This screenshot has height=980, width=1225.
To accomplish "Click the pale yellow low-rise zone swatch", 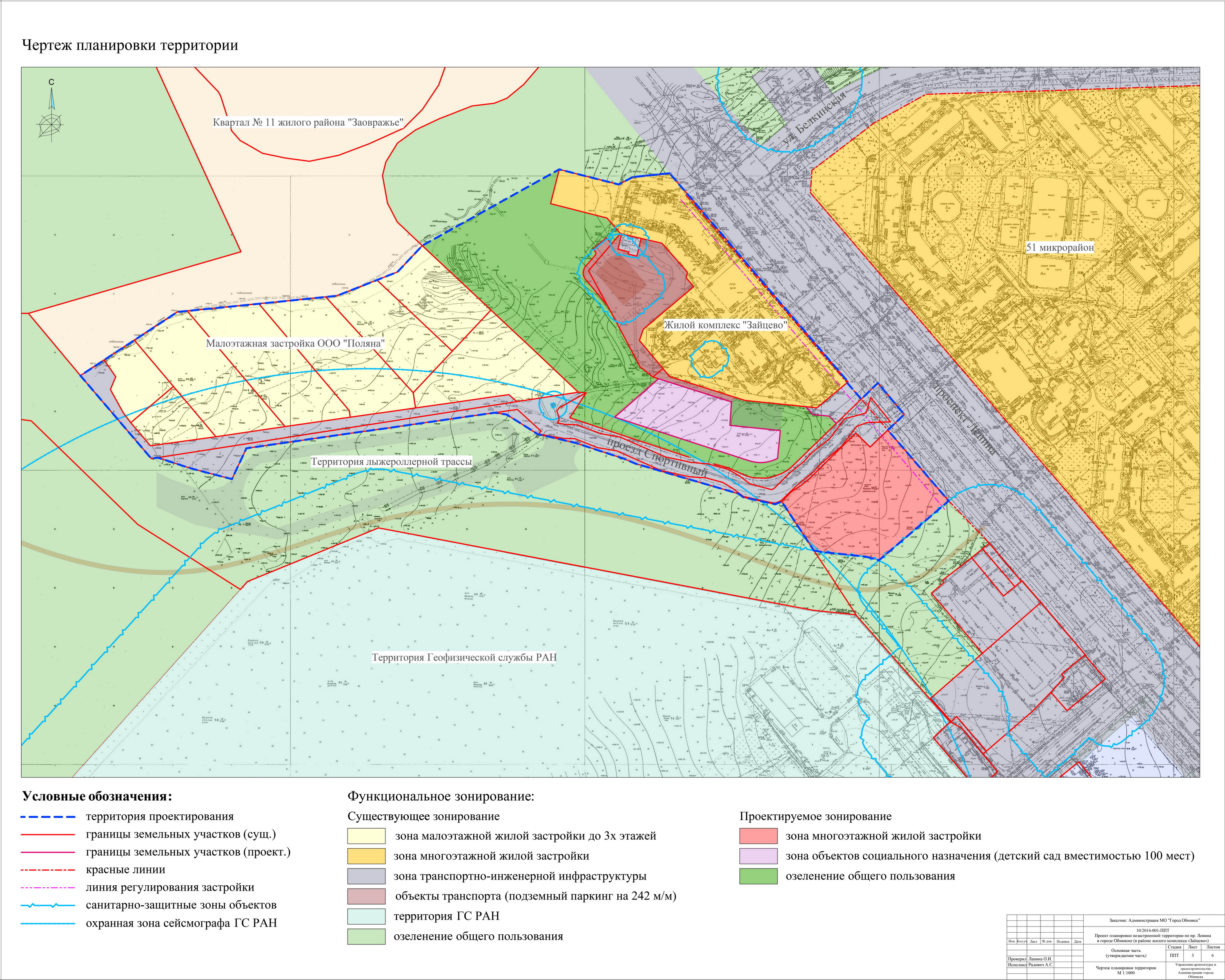I will (x=366, y=836).
